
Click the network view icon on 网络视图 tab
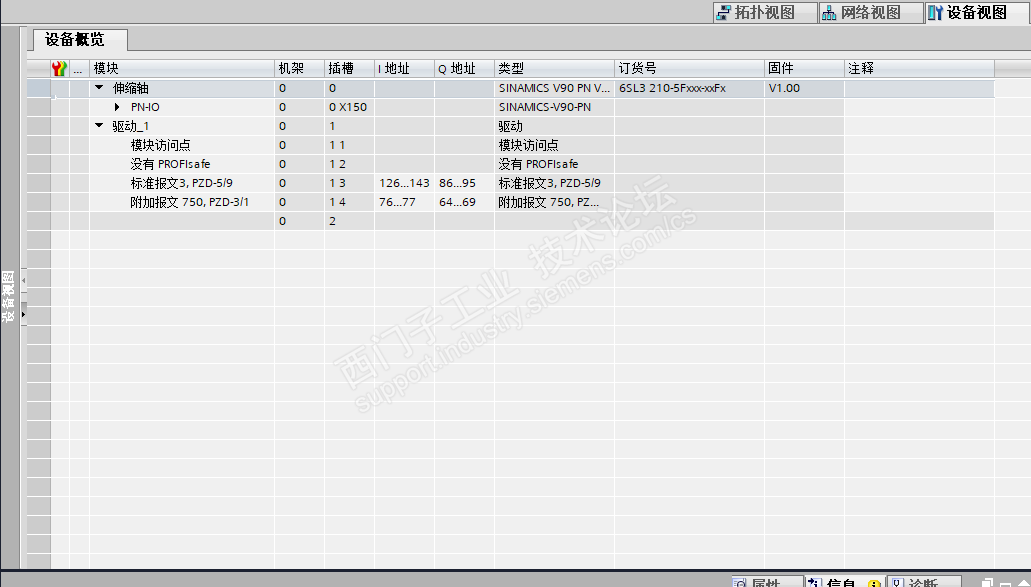[x=829, y=12]
